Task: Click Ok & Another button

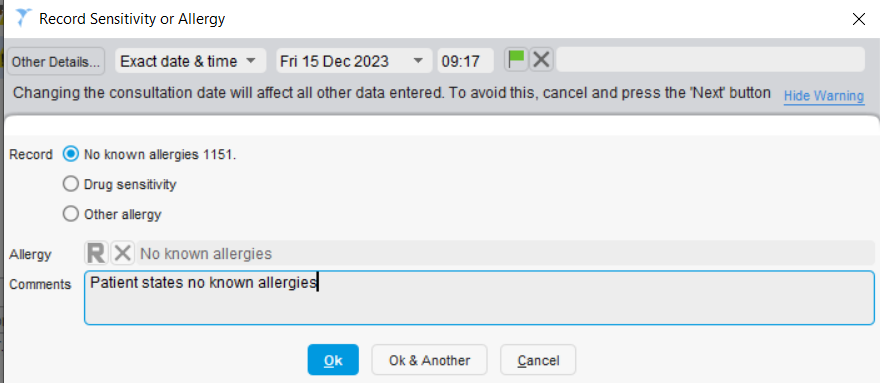Action: [429, 360]
